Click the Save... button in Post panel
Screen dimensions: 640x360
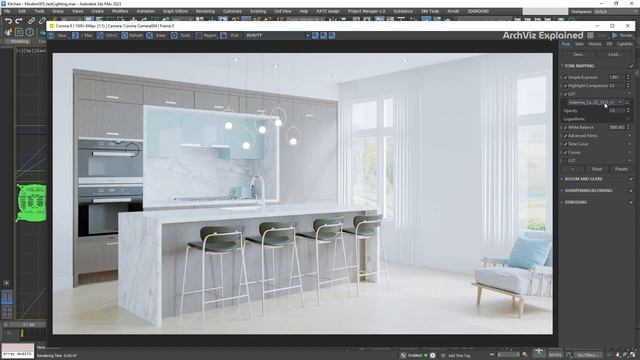click(x=579, y=54)
